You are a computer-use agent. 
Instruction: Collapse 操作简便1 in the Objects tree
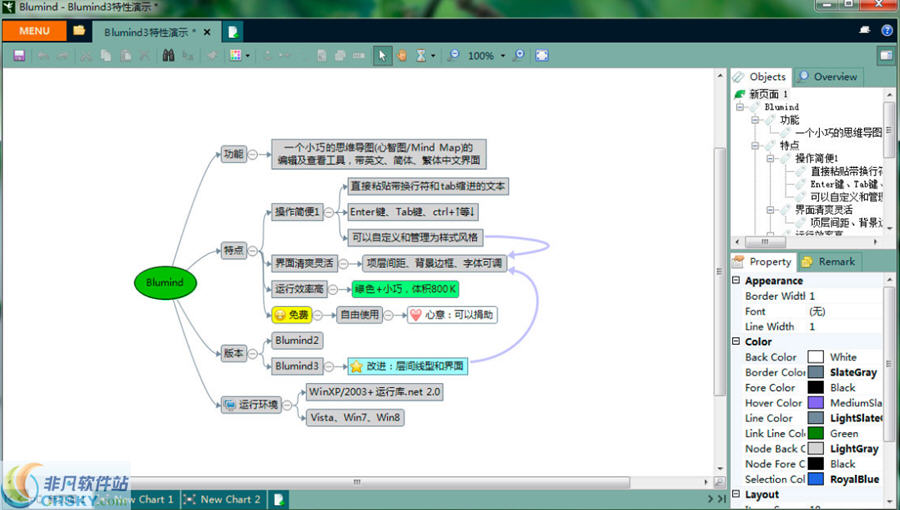pos(770,158)
